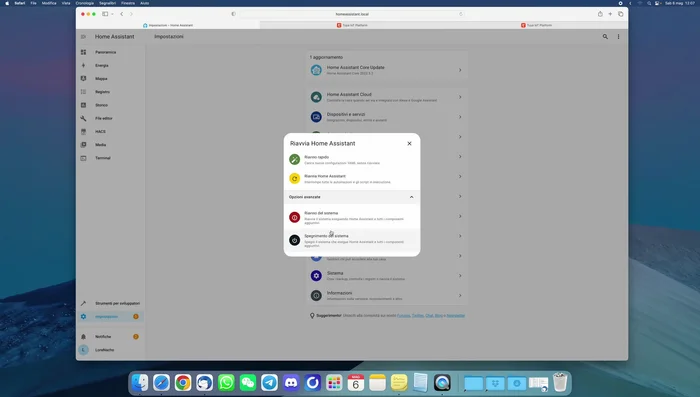Click yellow restart Home Assistant icon
The image size is (700, 397).
click(294, 179)
